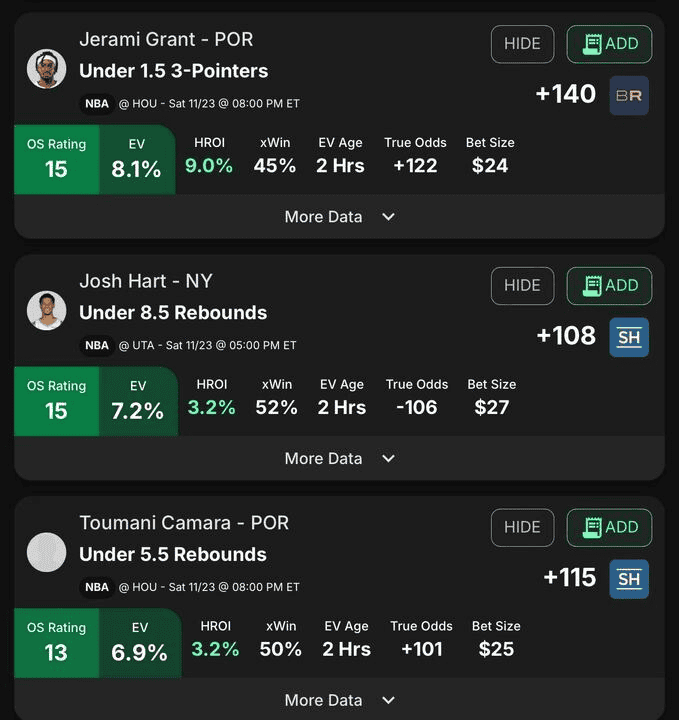679x720 pixels.
Task: Click Toumani Camara's blank avatar
Action: tap(46, 552)
